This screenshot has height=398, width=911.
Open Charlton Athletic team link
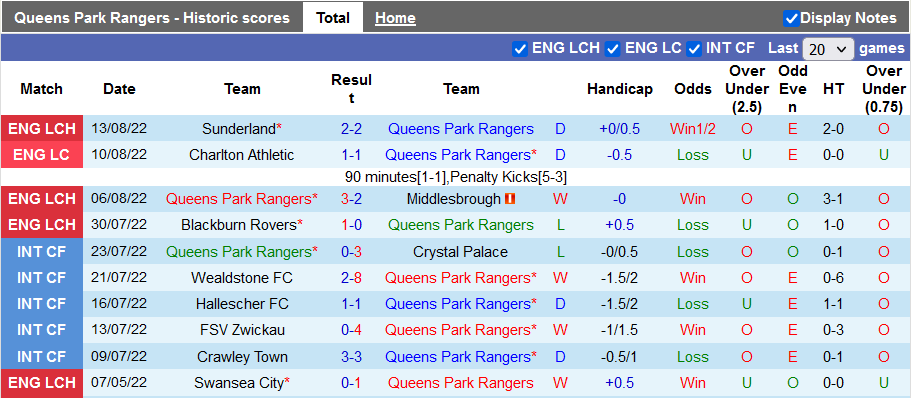pyautogui.click(x=242, y=155)
